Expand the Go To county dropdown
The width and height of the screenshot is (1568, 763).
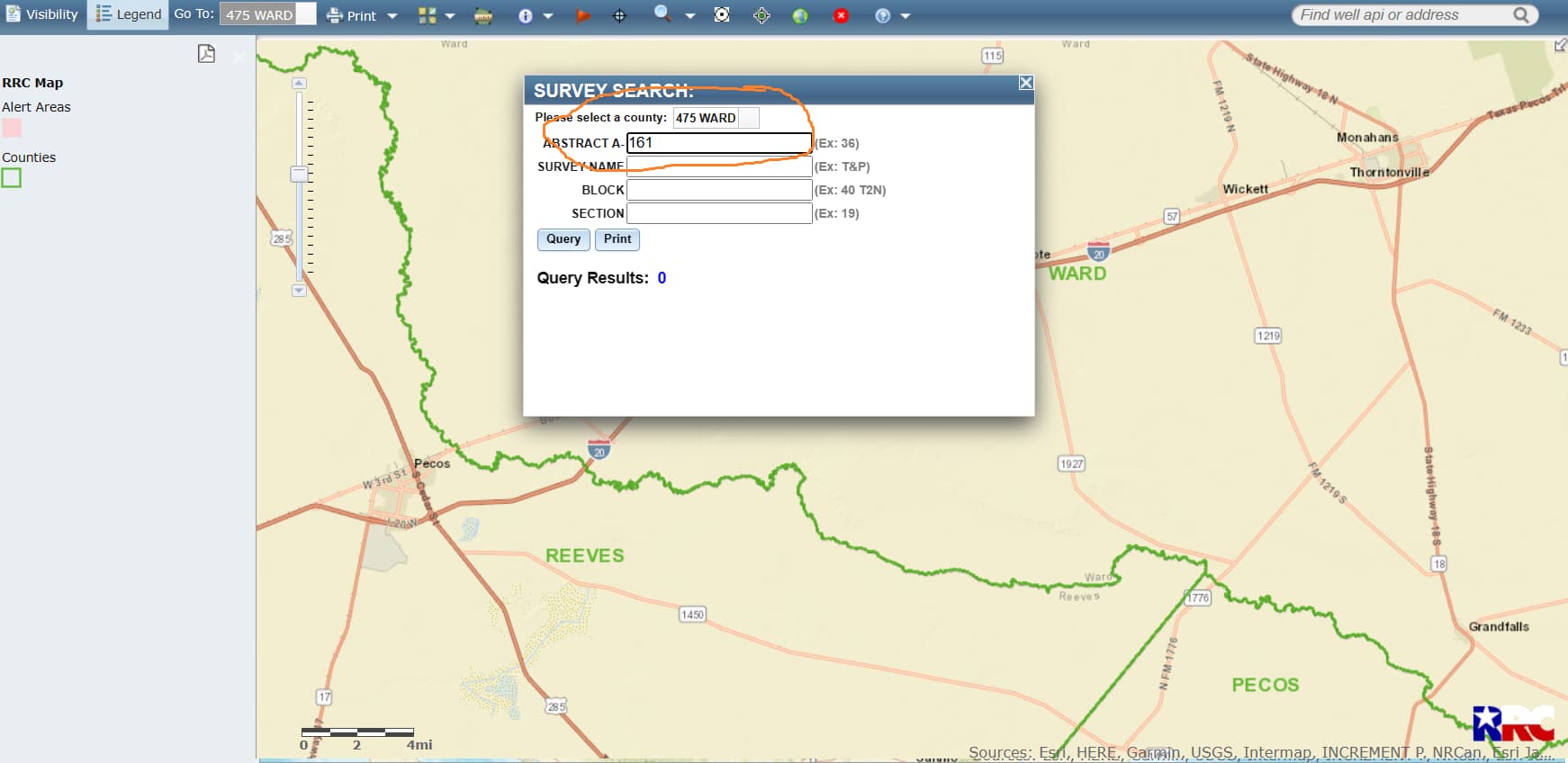pyautogui.click(x=306, y=14)
